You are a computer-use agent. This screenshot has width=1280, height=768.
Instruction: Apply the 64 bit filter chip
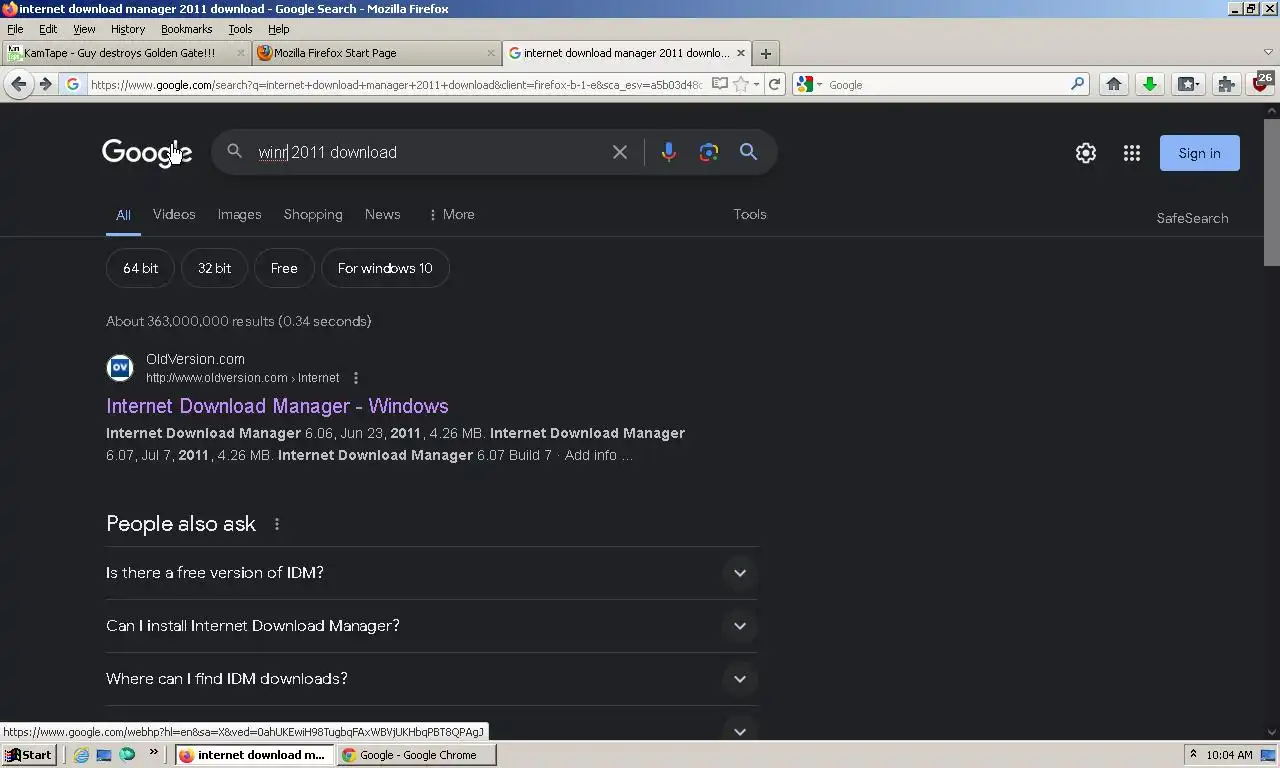140,268
